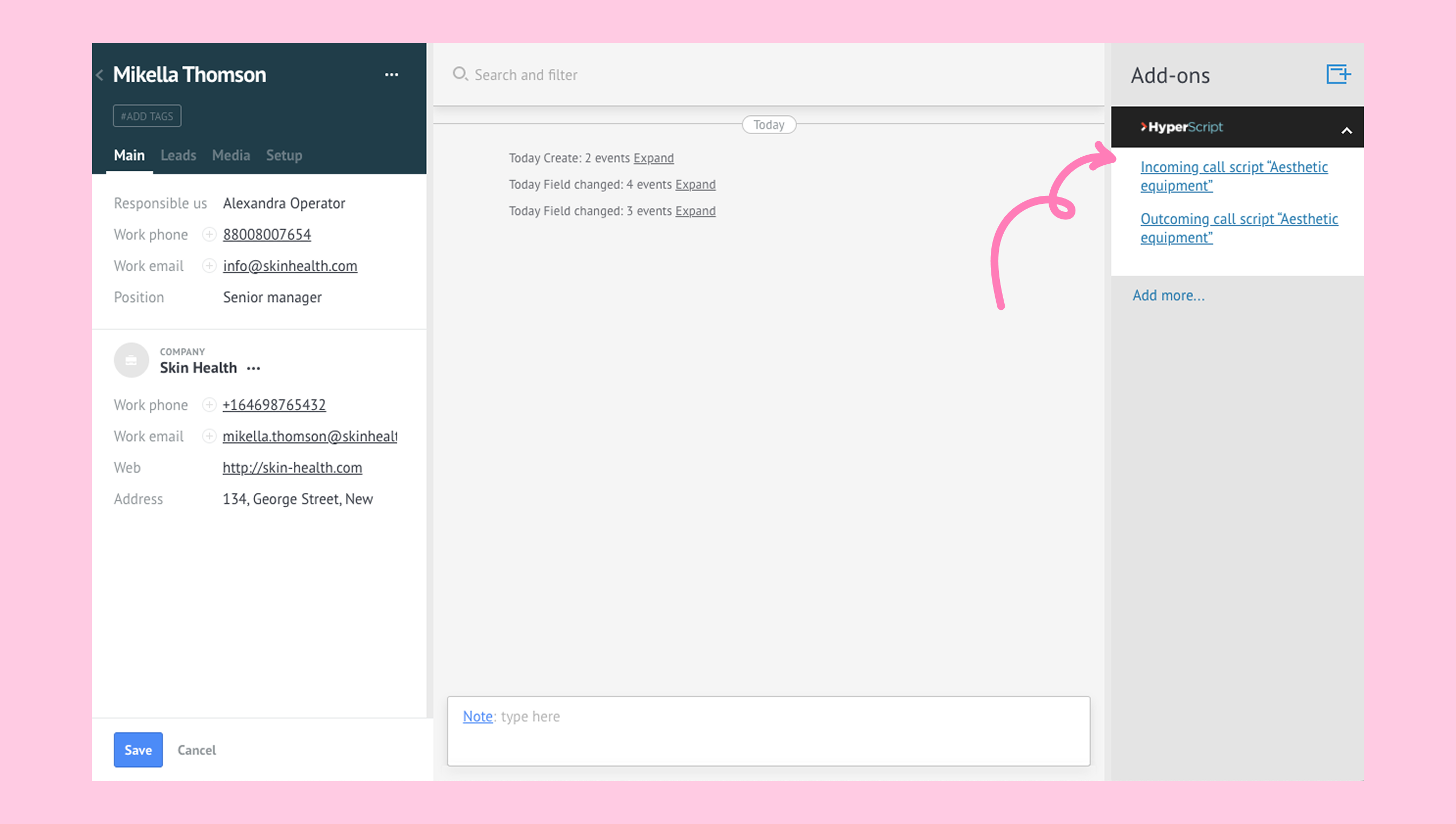1456x824 pixels.
Task: Click the add widget icon in Add-ons
Action: 1338,74
